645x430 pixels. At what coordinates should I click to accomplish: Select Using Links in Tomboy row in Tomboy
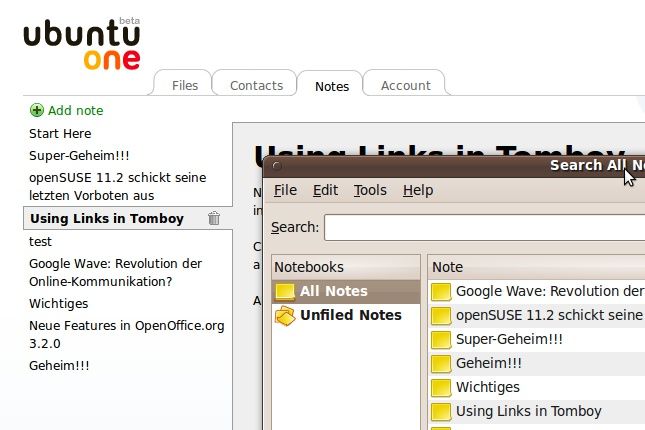pyautogui.click(x=536, y=411)
